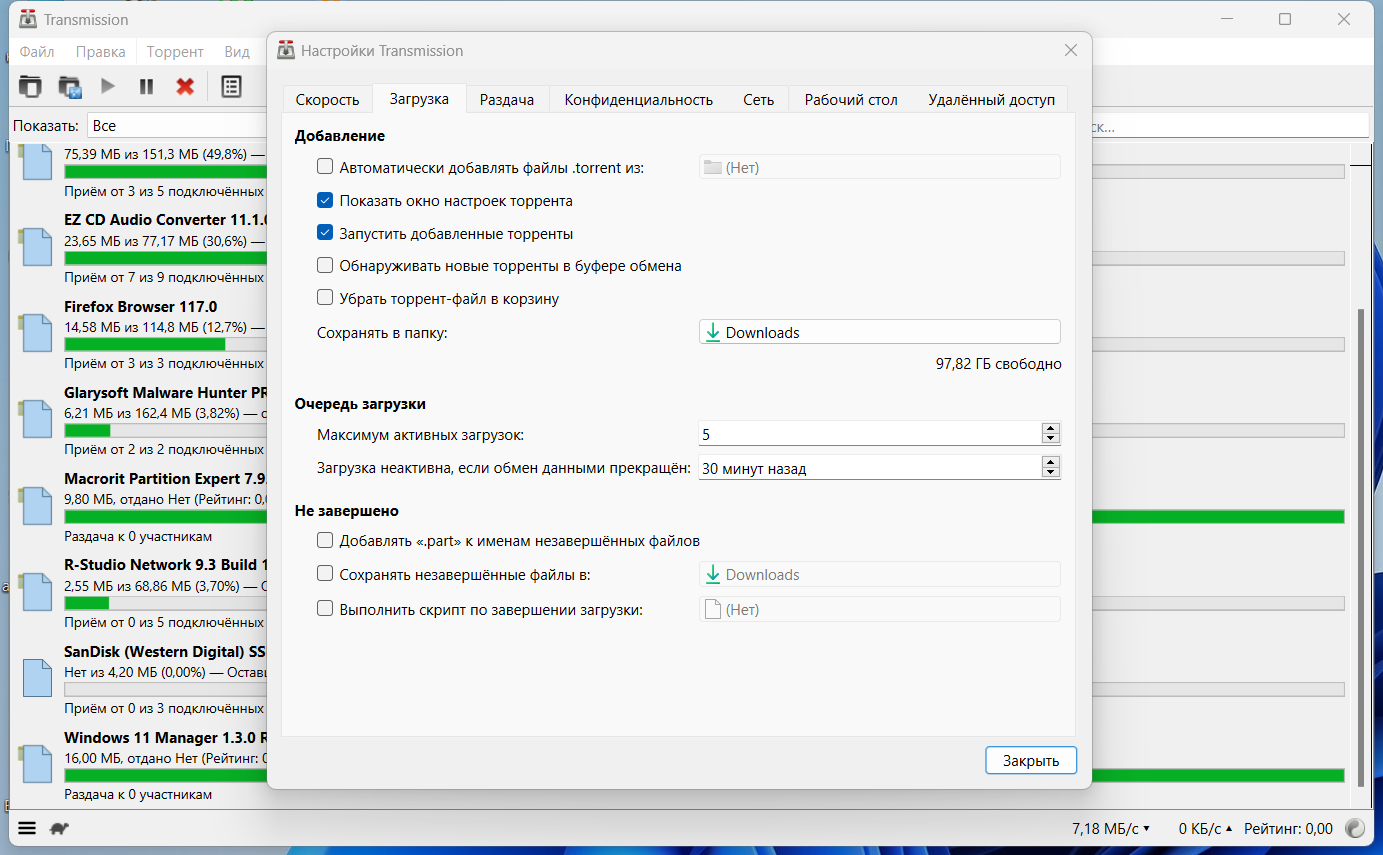Click Transmission app icon in main window title

pyautogui.click(x=29, y=19)
